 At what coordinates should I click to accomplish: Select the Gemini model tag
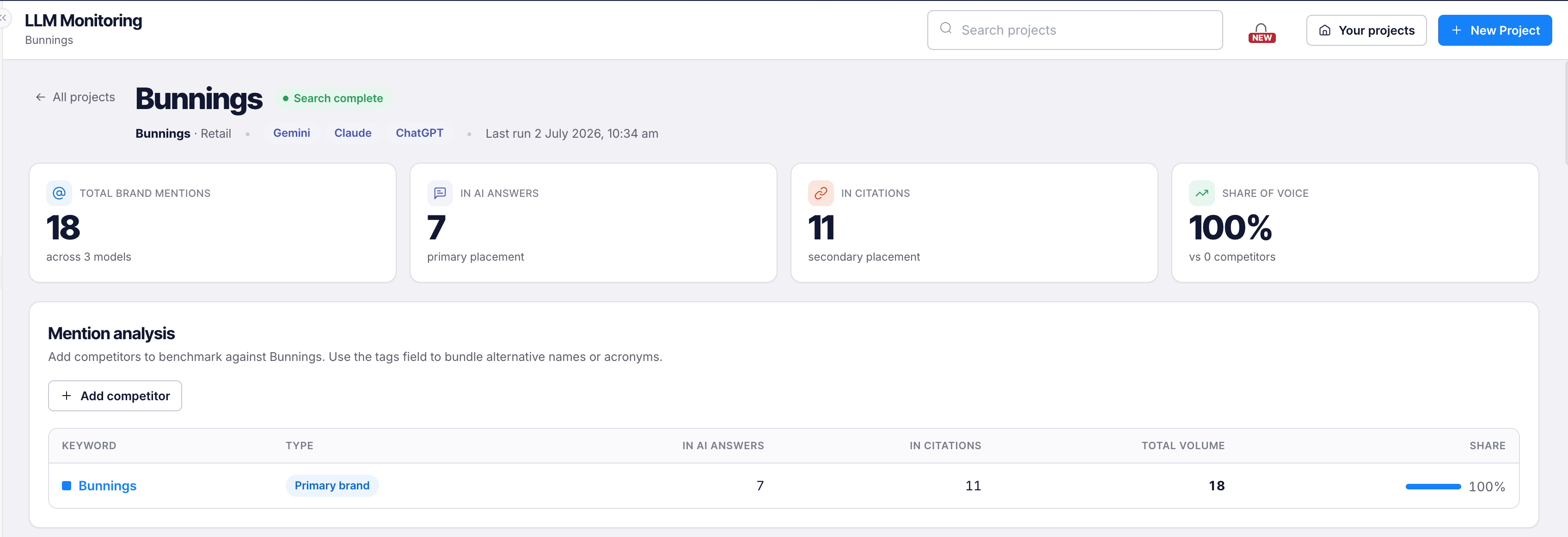292,134
